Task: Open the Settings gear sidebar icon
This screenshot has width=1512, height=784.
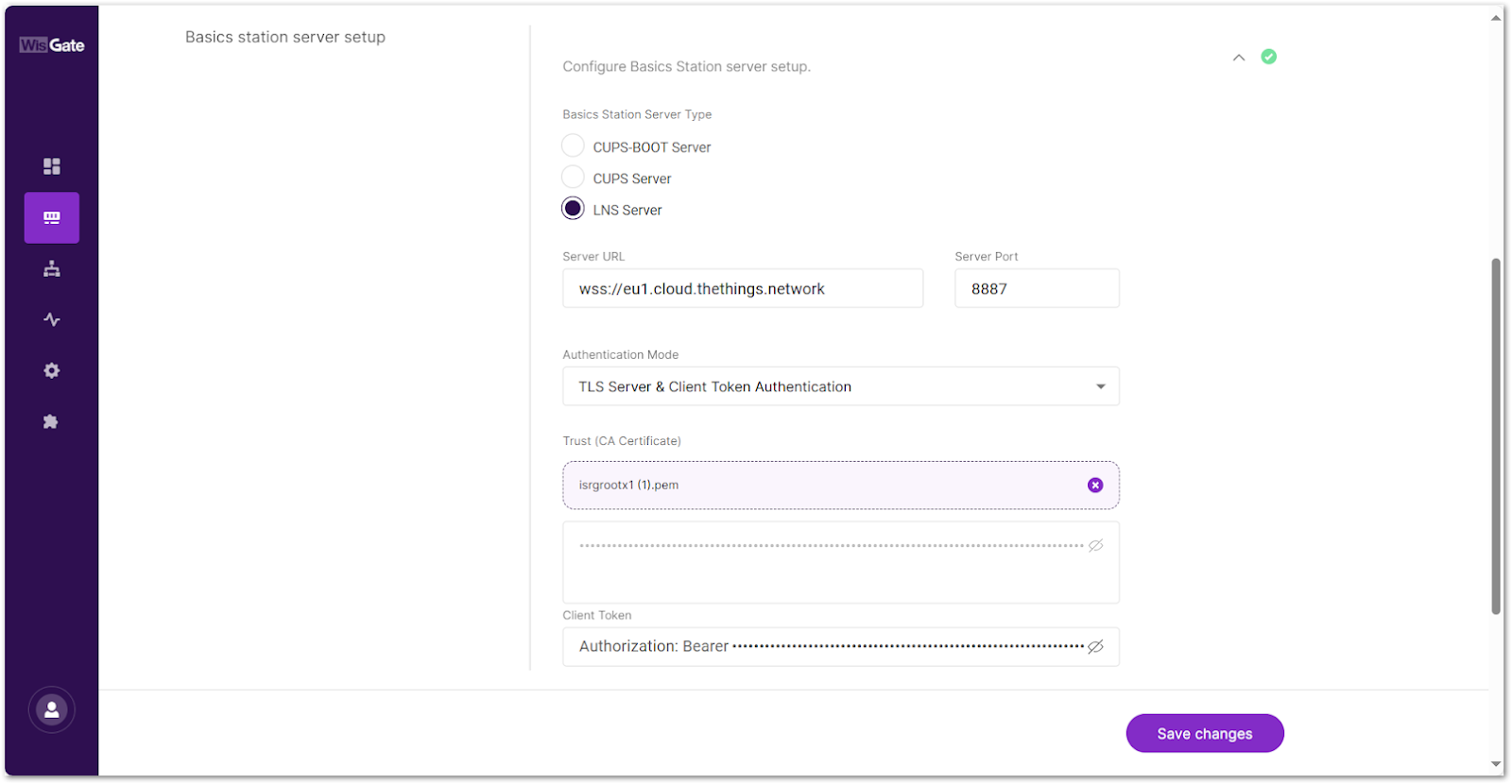Action: (x=52, y=371)
